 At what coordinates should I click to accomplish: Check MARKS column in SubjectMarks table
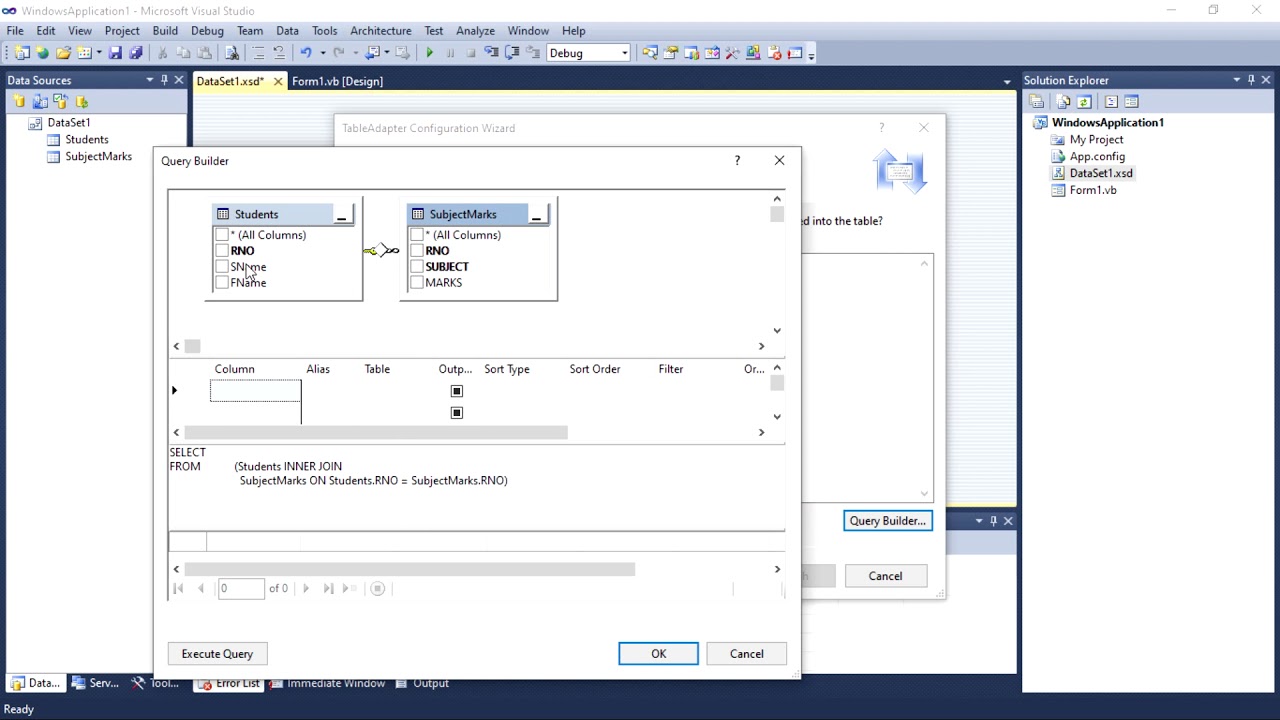coord(417,283)
